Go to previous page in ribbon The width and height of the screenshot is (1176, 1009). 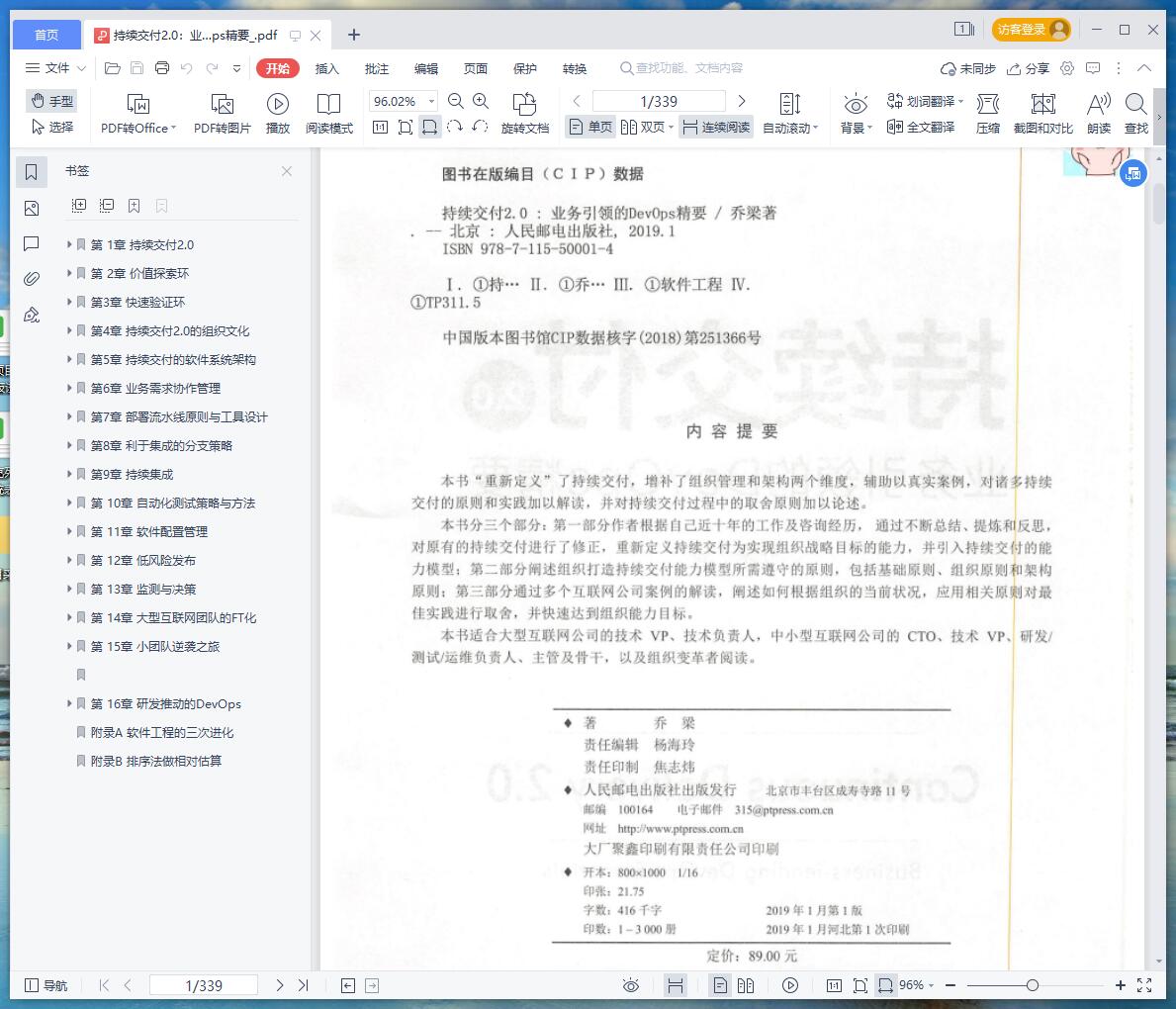(577, 101)
